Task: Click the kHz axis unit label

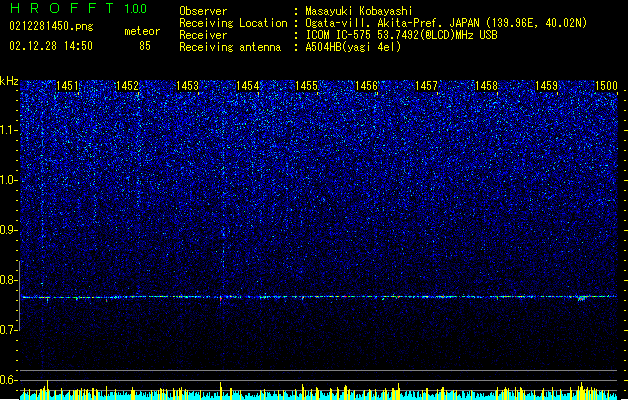Action: coord(9,81)
